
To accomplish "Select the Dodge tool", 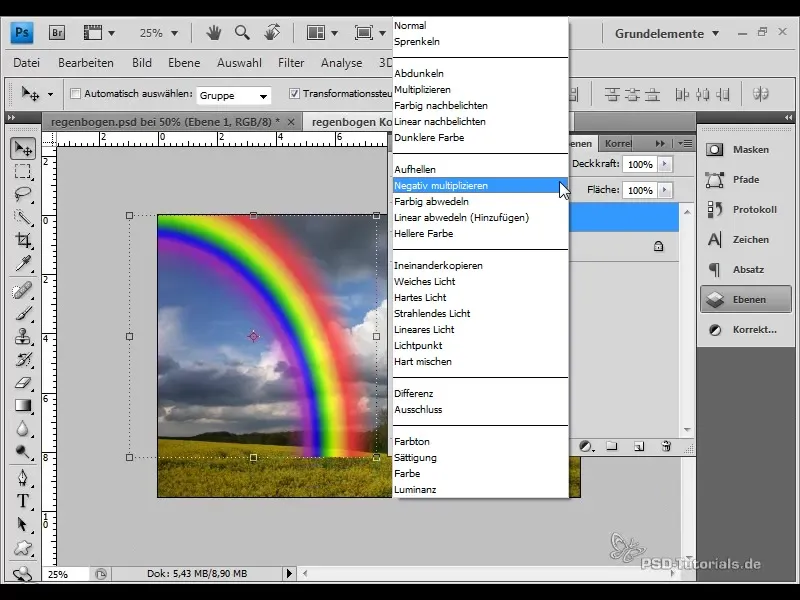I will pyautogui.click(x=23, y=452).
